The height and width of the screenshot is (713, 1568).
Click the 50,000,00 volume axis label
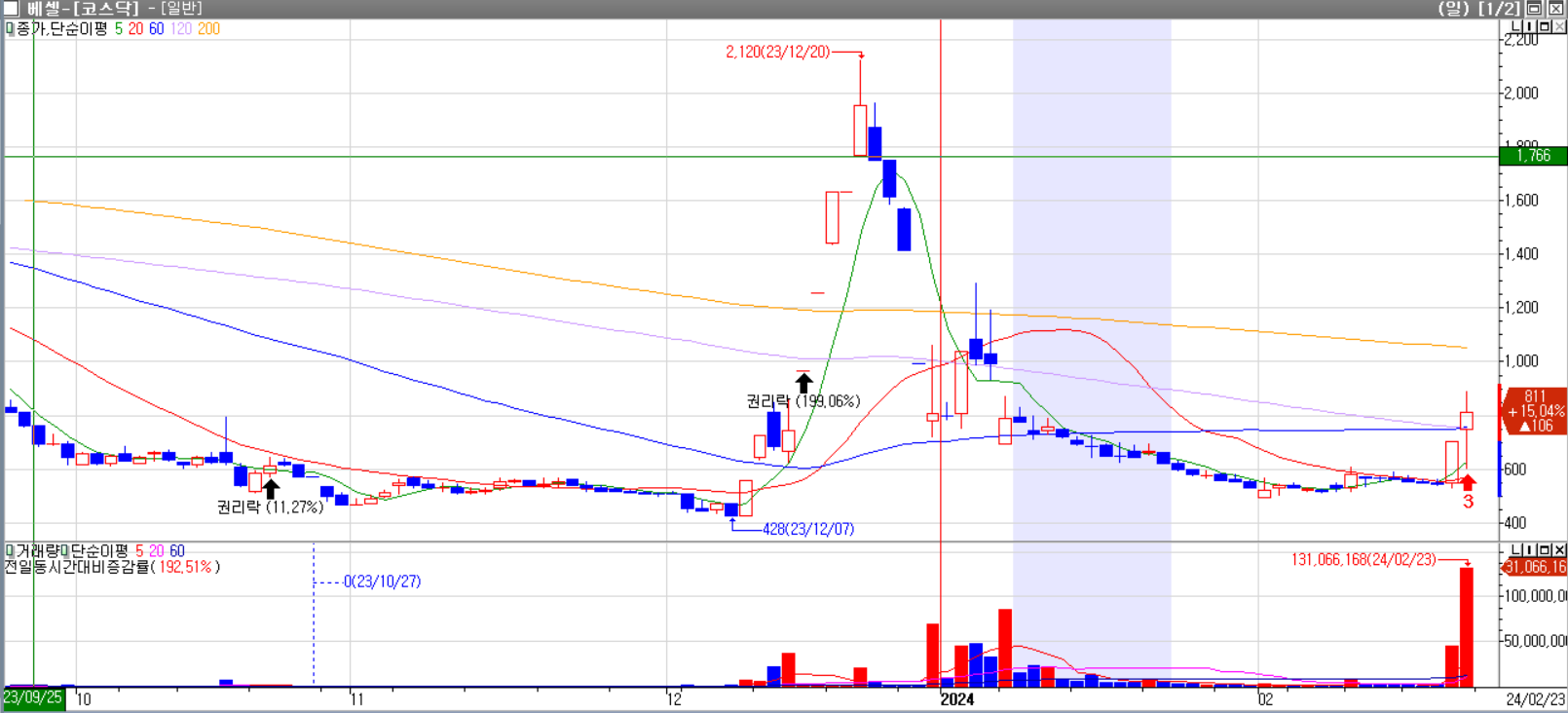pos(1536,641)
